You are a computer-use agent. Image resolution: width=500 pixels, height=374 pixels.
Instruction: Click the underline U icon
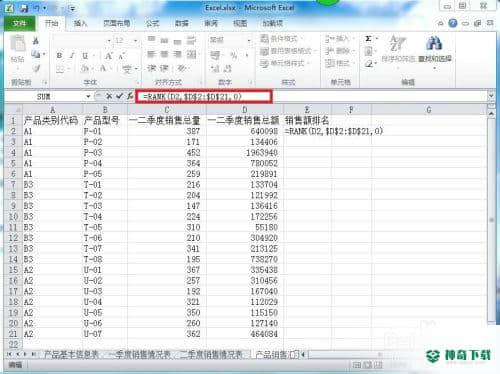(x=85, y=56)
